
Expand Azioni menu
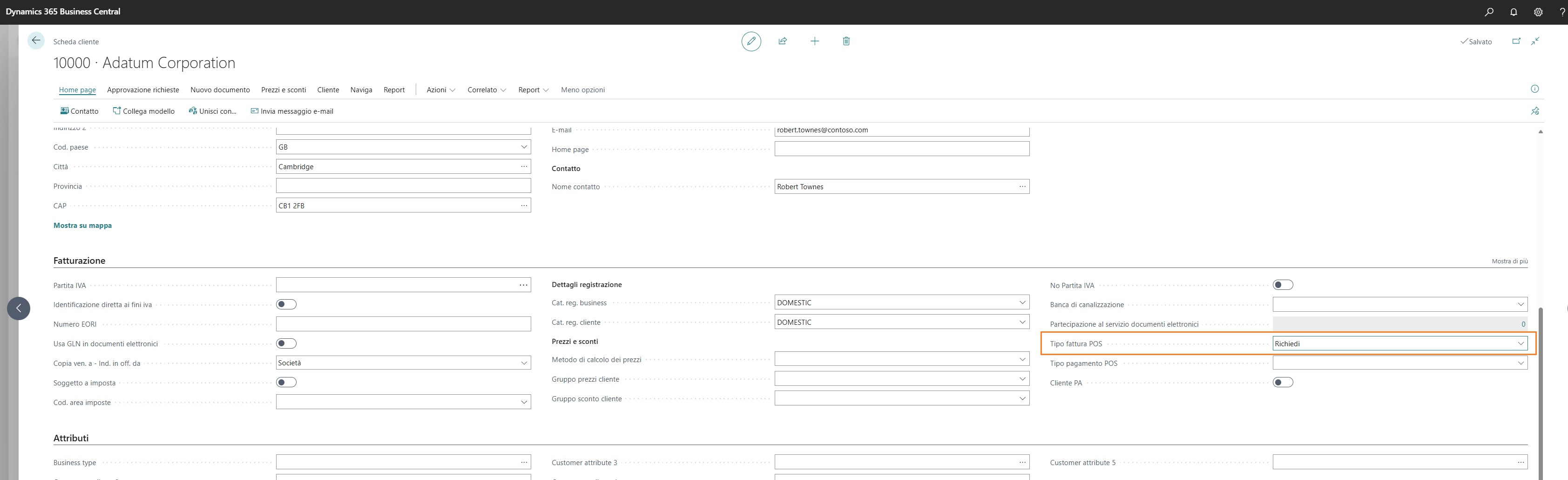point(441,89)
